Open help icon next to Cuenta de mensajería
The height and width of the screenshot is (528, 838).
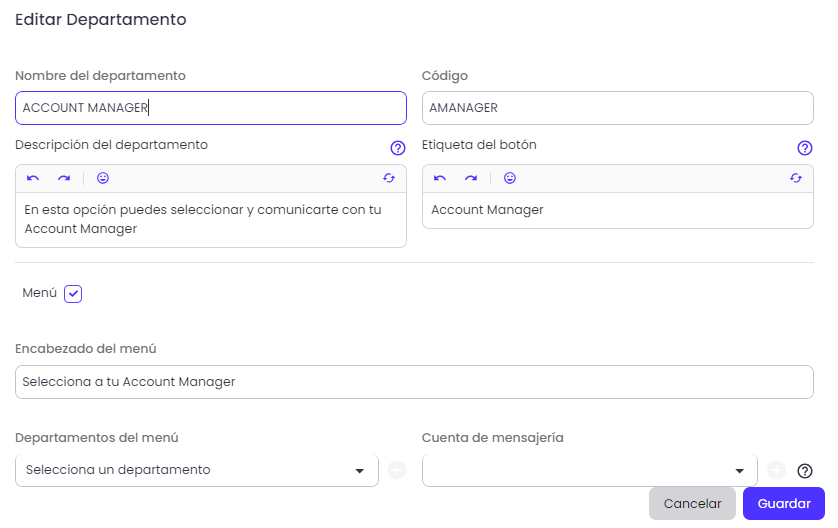(x=805, y=471)
